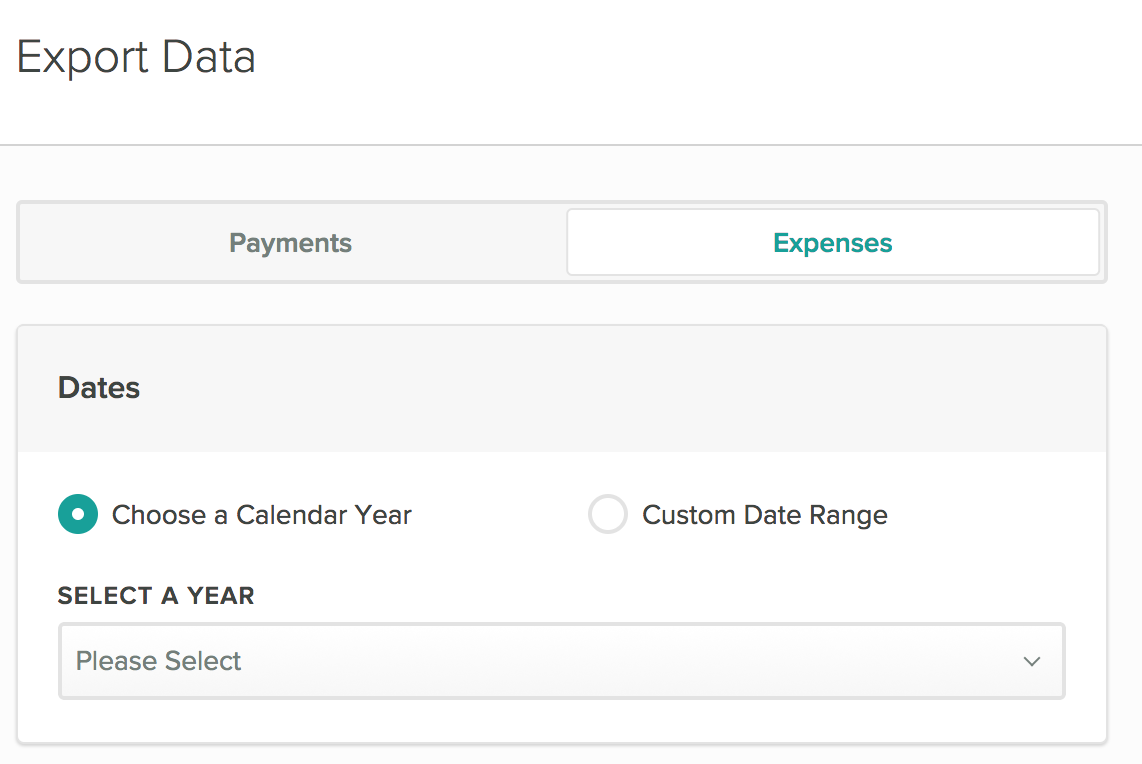Open Payments export view
Screen dimensions: 1142x764
[291, 243]
